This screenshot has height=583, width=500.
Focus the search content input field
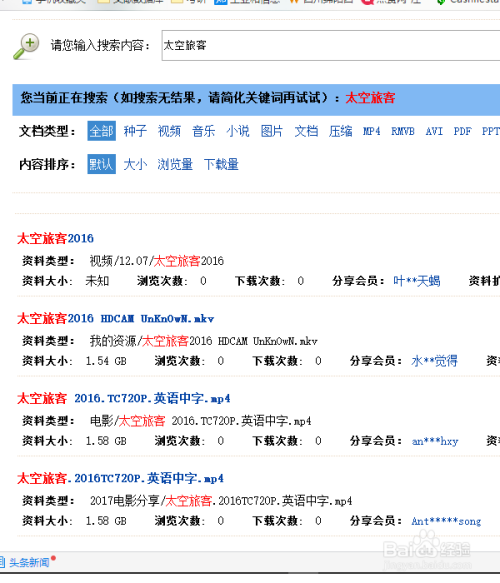click(x=331, y=45)
